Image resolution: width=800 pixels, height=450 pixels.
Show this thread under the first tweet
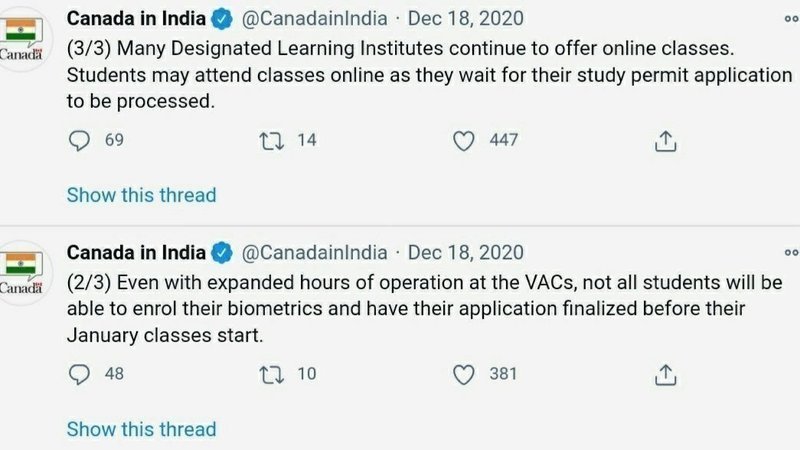pyautogui.click(x=141, y=195)
